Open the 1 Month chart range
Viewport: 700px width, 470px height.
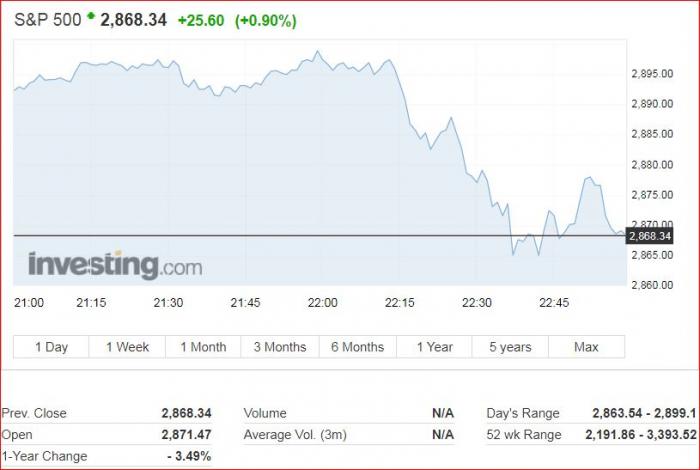tap(203, 347)
